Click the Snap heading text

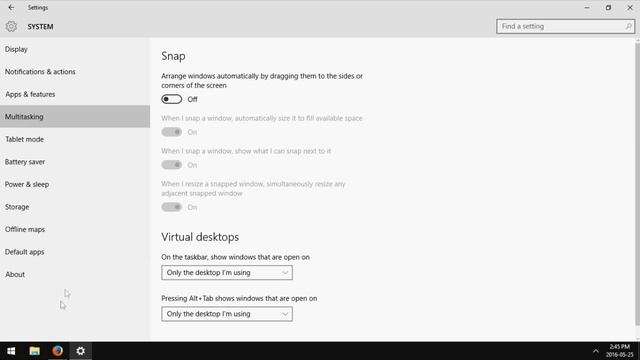pyautogui.click(x=173, y=56)
